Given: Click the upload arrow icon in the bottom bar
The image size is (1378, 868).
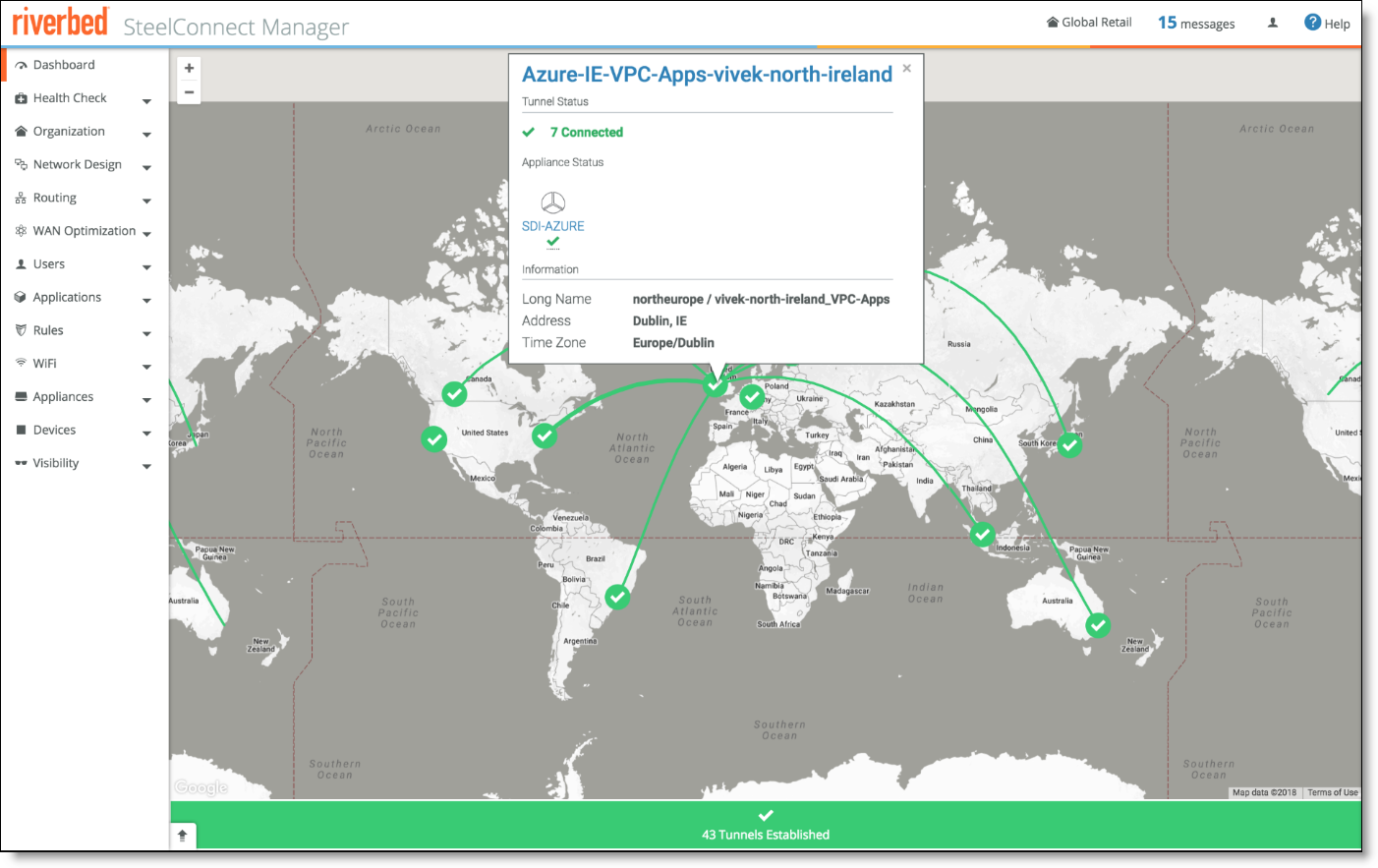Looking at the screenshot, I should click(x=182, y=836).
